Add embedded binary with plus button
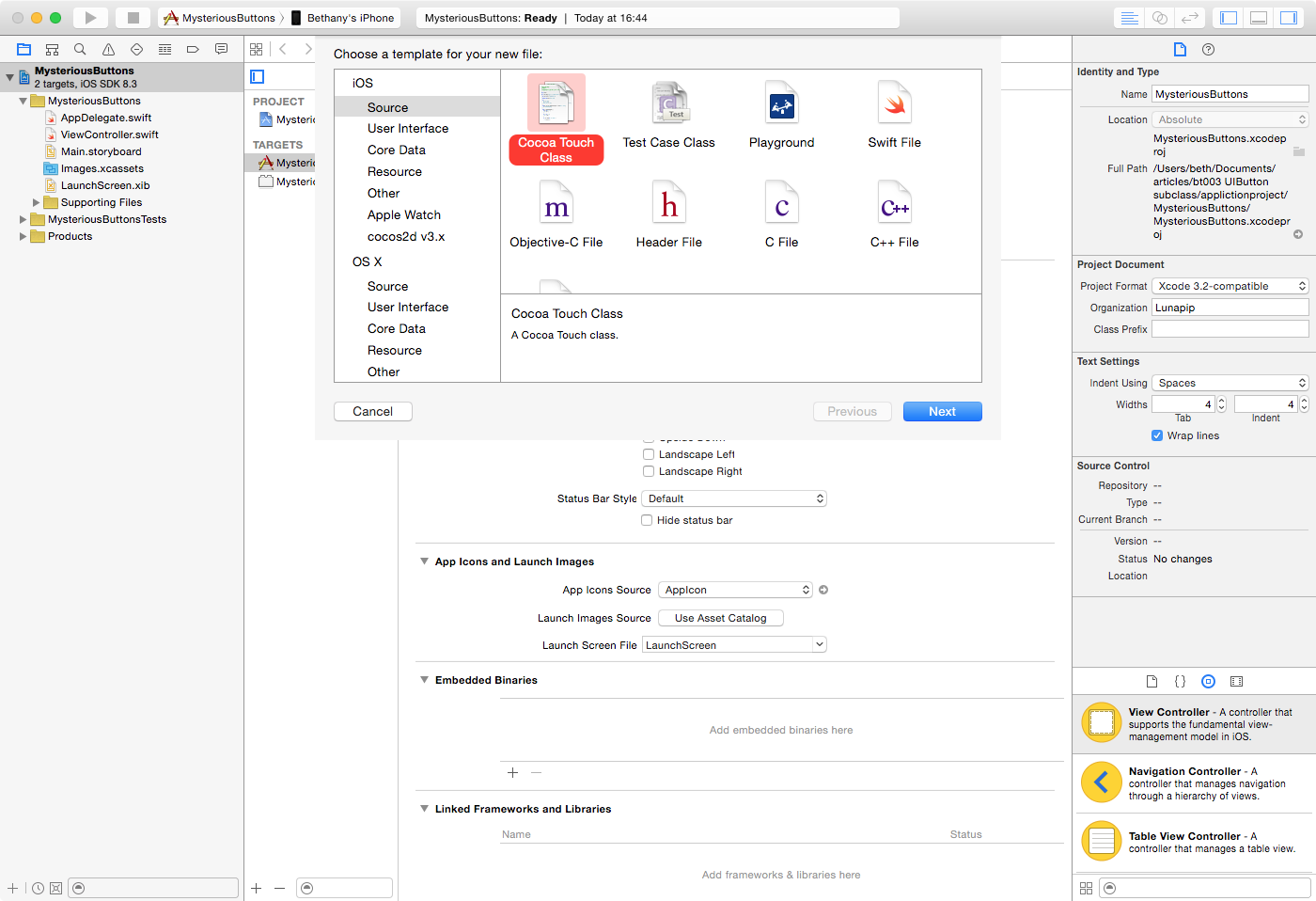 tap(512, 773)
